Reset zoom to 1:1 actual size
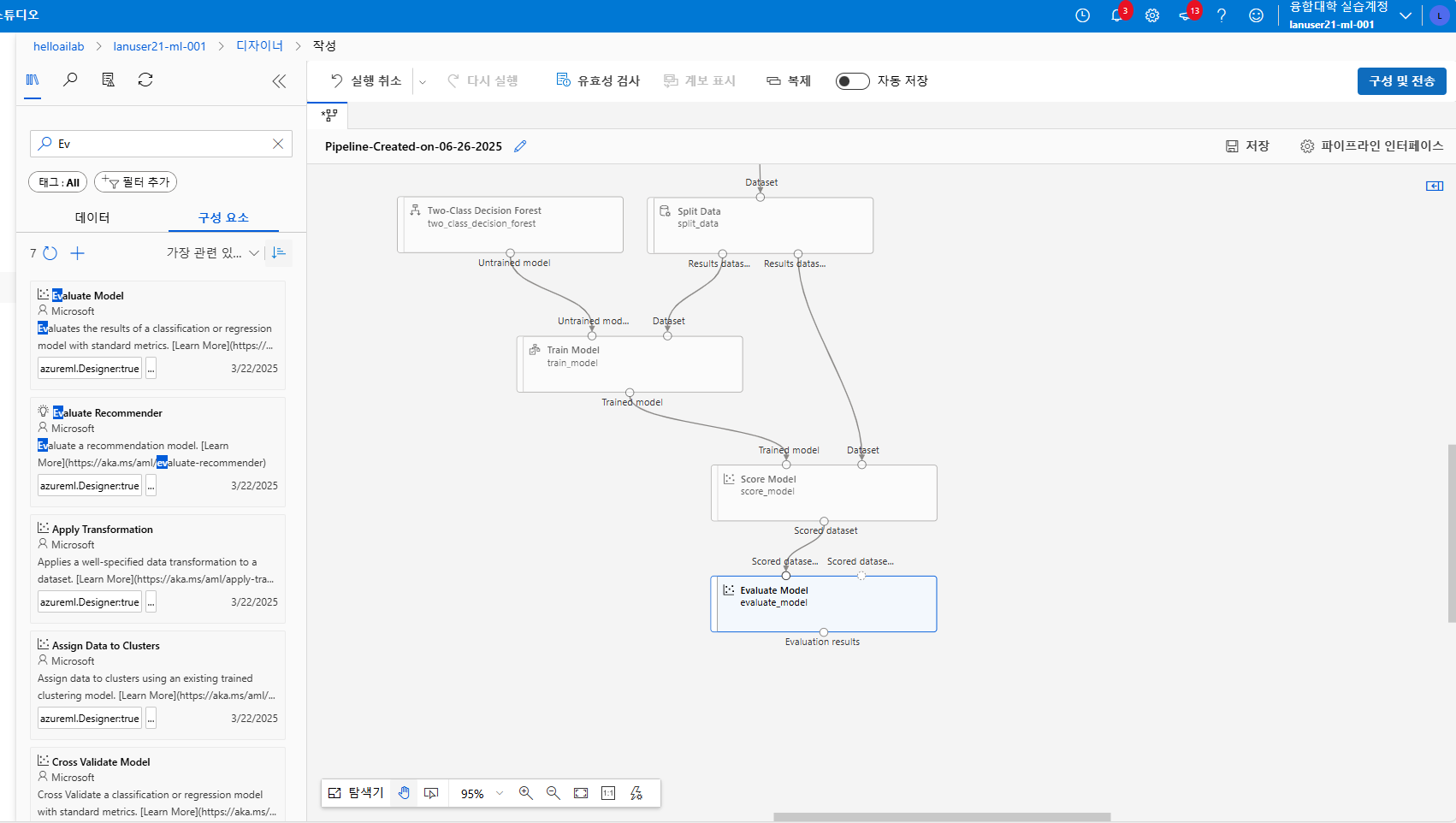The image size is (1456, 823). [608, 793]
